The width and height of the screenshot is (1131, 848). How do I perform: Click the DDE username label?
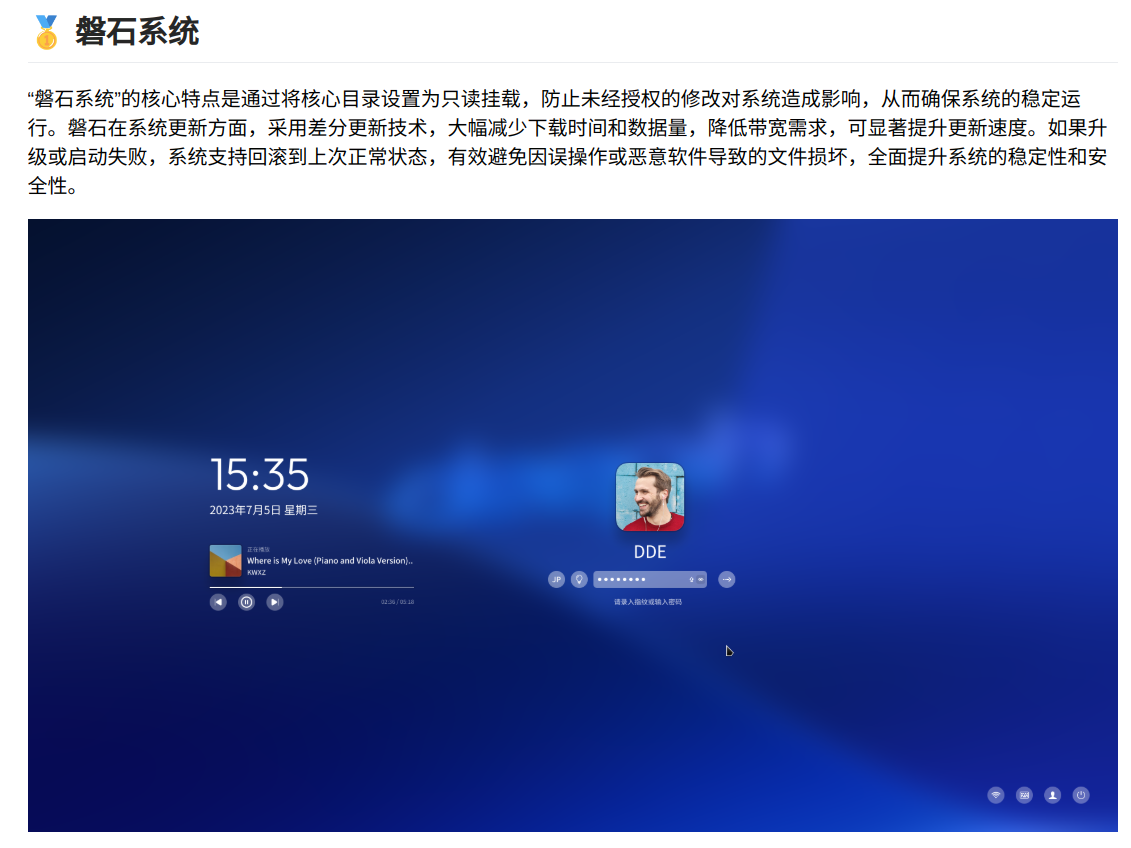pos(650,552)
